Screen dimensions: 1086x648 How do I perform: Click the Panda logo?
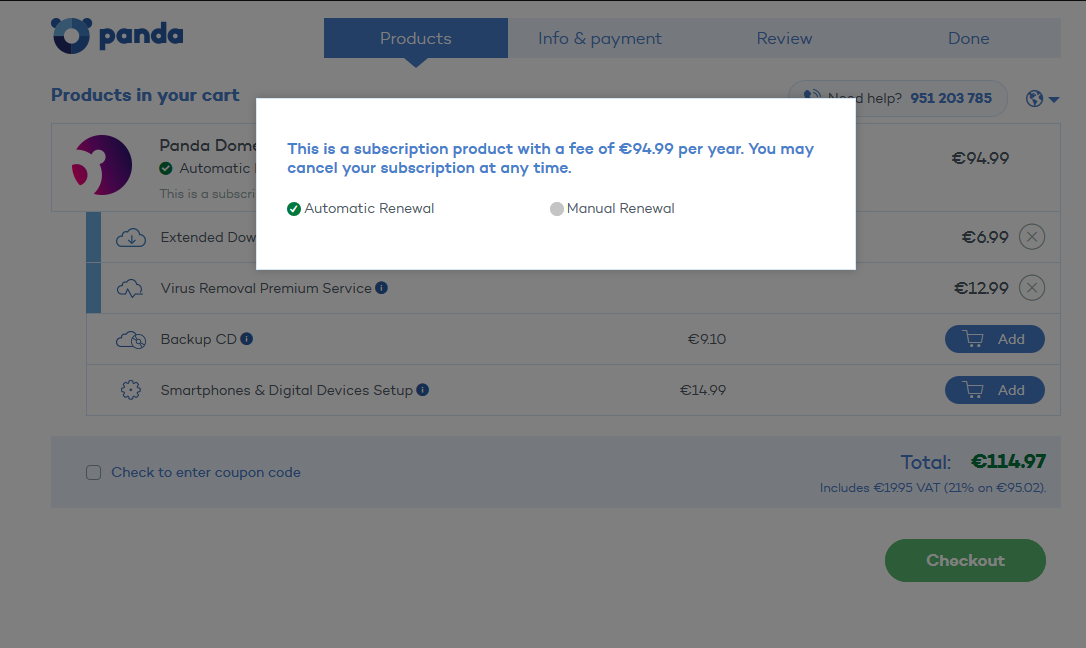pos(117,35)
